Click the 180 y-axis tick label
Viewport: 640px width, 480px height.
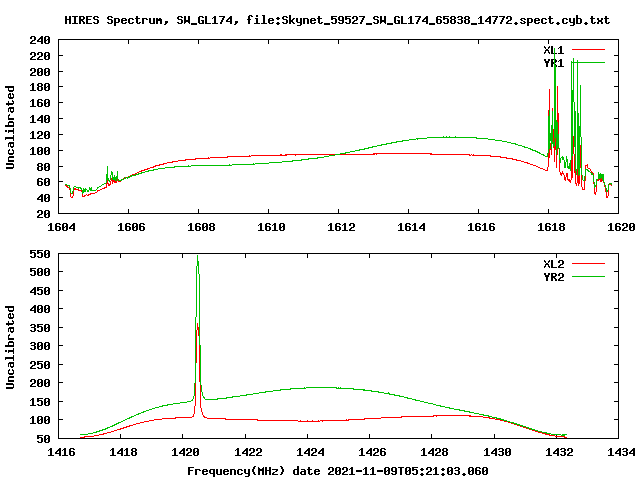[40, 87]
